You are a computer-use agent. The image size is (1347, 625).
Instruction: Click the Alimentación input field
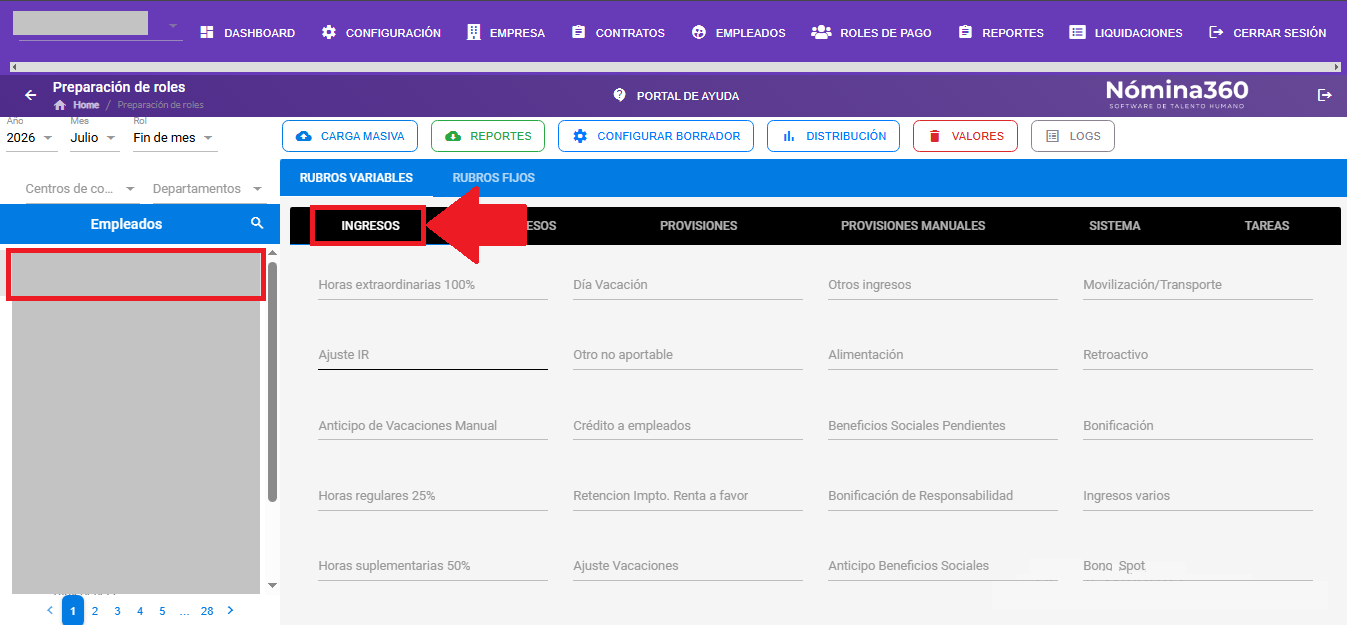(943, 355)
